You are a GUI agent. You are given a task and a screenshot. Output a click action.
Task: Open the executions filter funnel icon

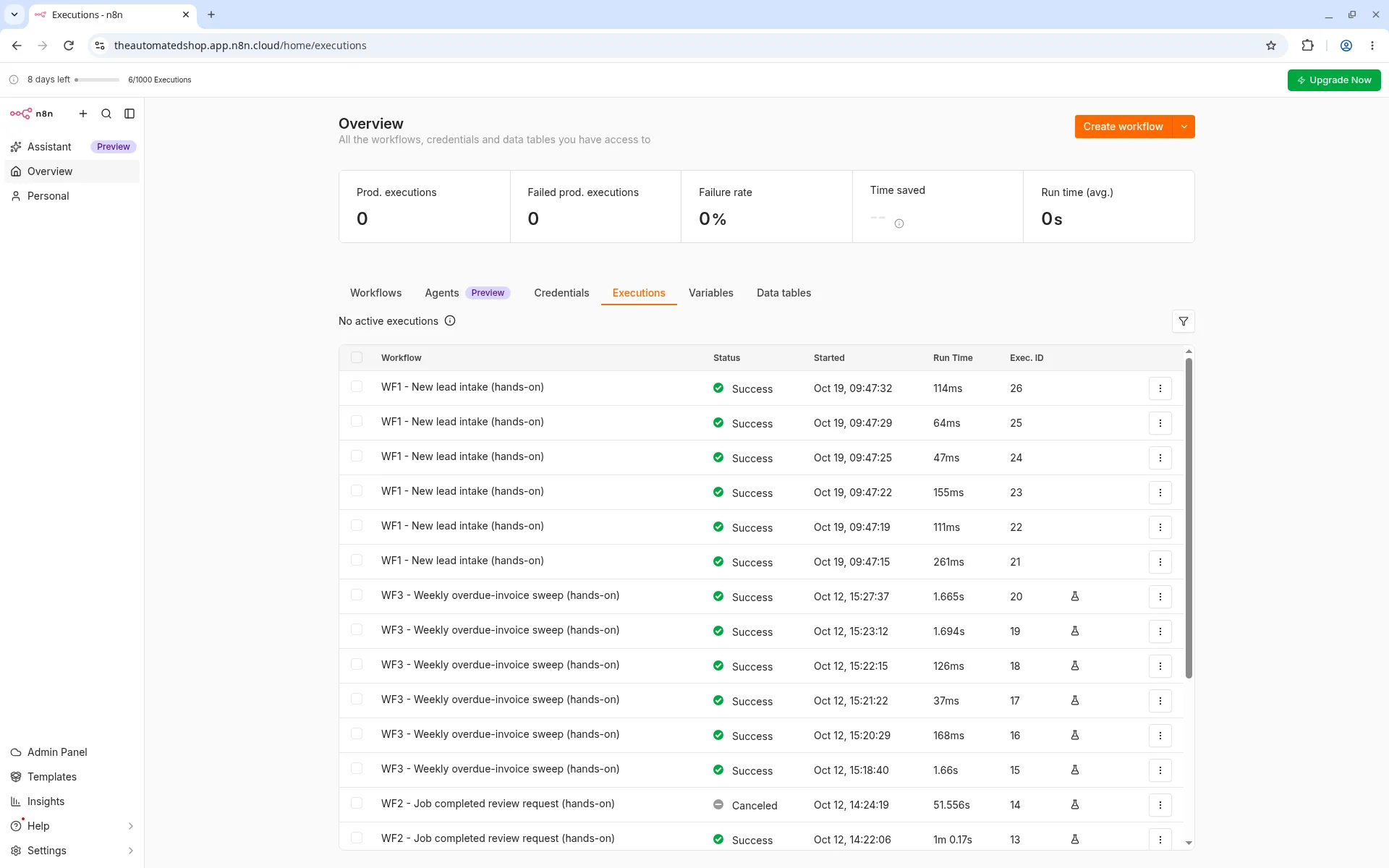coord(1184,321)
